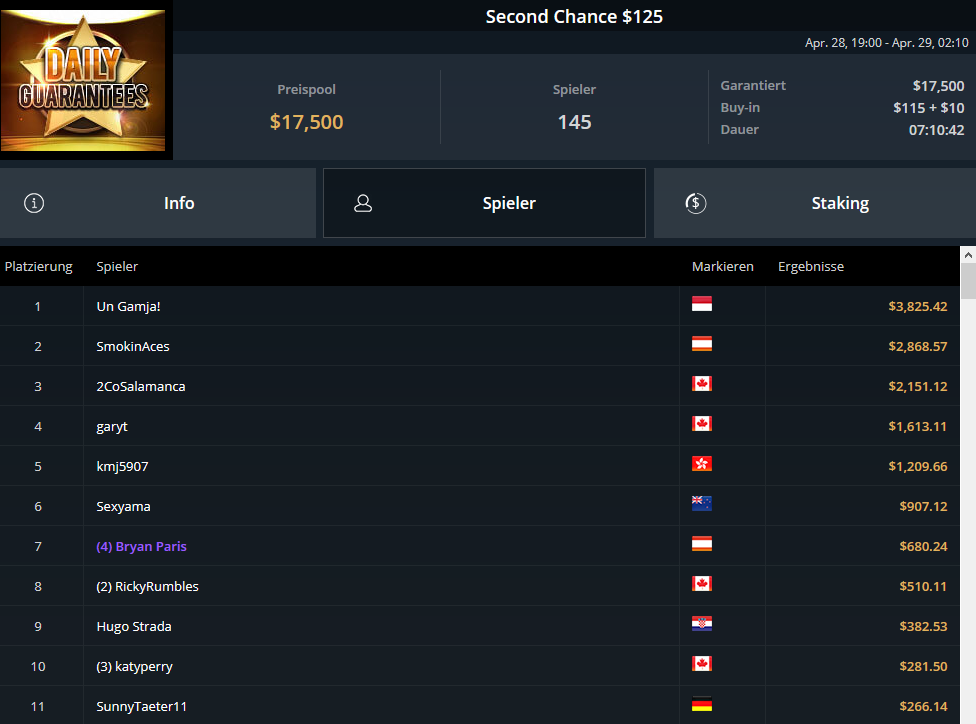The width and height of the screenshot is (976, 724).
Task: Select player garyt
Action: tap(111, 426)
